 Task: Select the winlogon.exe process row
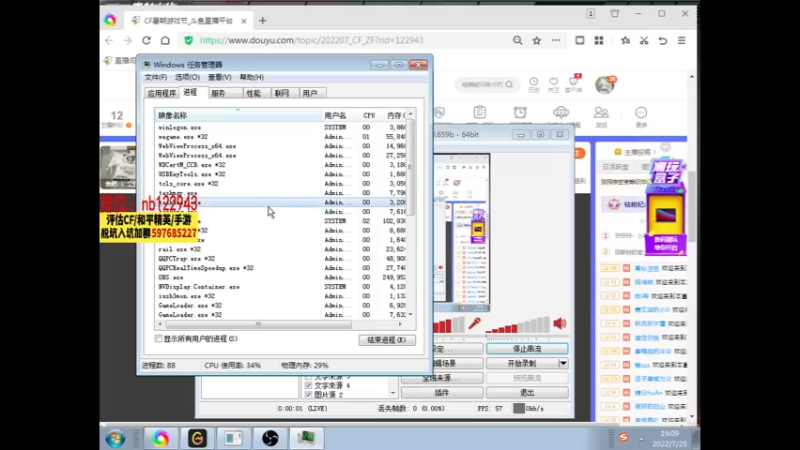point(282,128)
